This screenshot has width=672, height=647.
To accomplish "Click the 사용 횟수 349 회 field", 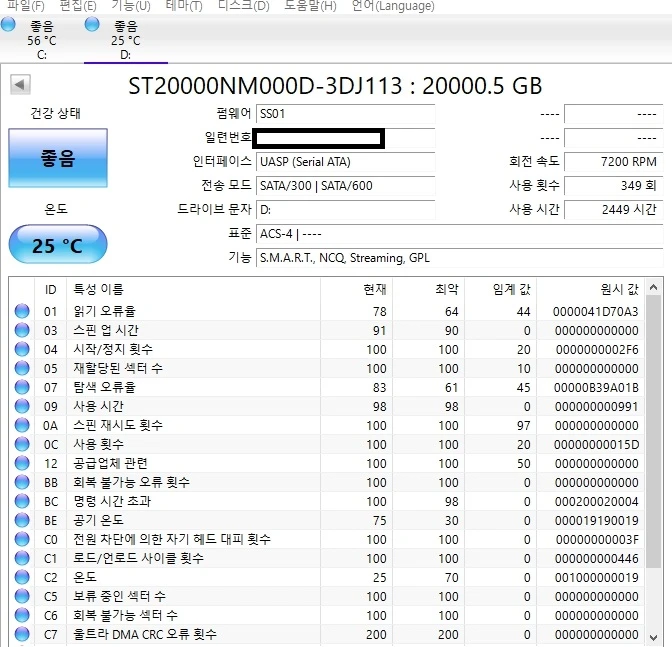I will (x=613, y=186).
